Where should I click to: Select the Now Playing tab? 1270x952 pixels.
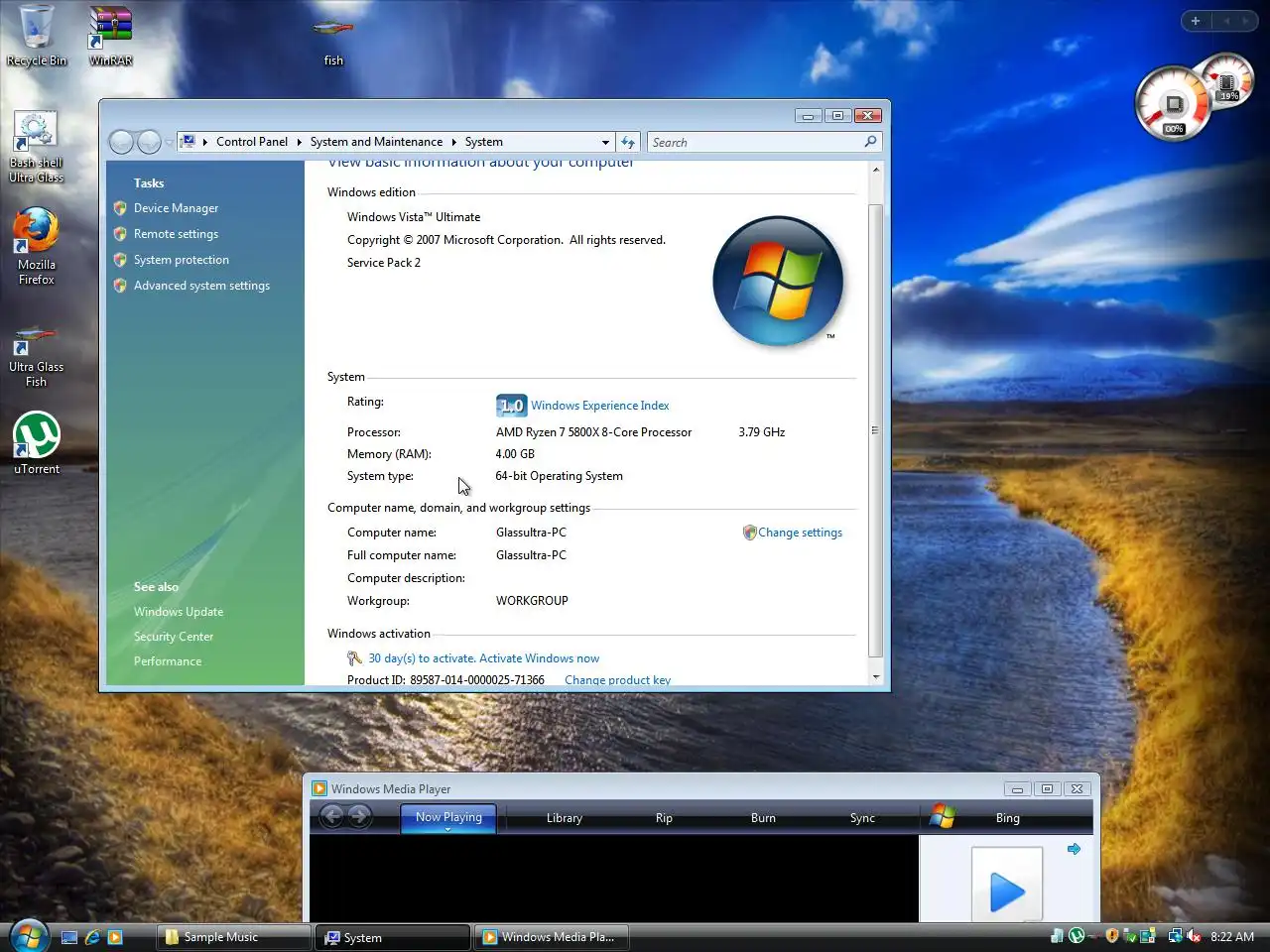click(x=448, y=816)
